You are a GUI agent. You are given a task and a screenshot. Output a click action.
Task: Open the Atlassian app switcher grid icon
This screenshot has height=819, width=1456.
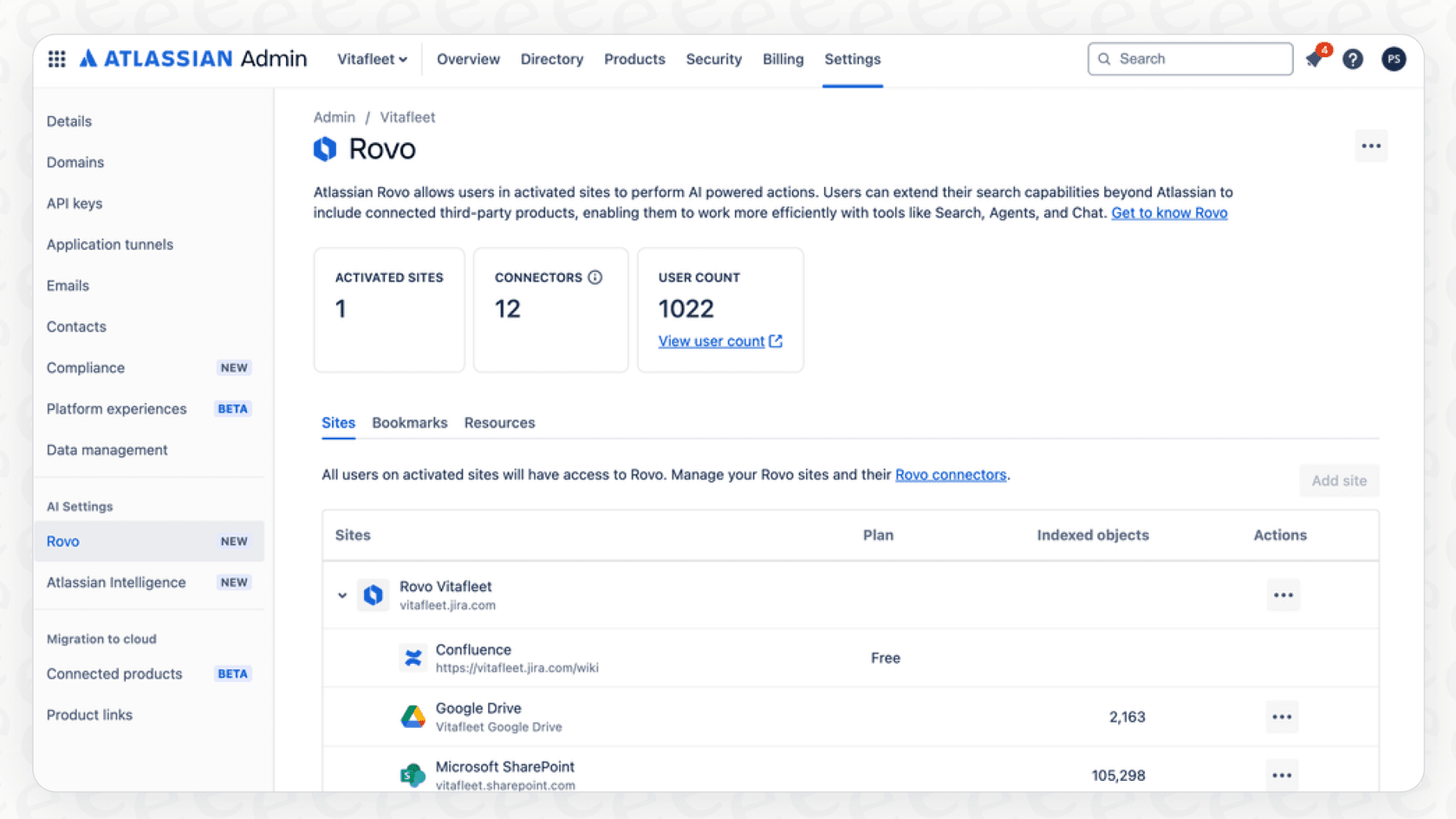click(x=56, y=58)
